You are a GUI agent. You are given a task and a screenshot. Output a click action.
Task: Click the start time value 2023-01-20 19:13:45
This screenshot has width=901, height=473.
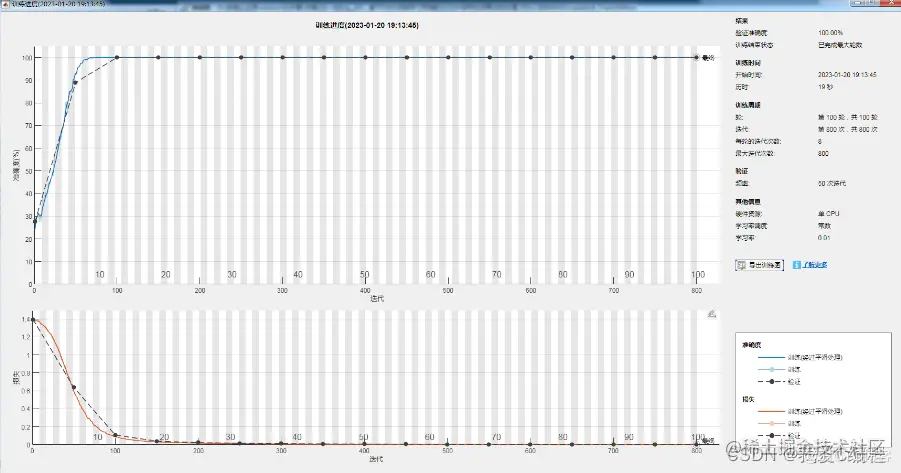coord(847,75)
